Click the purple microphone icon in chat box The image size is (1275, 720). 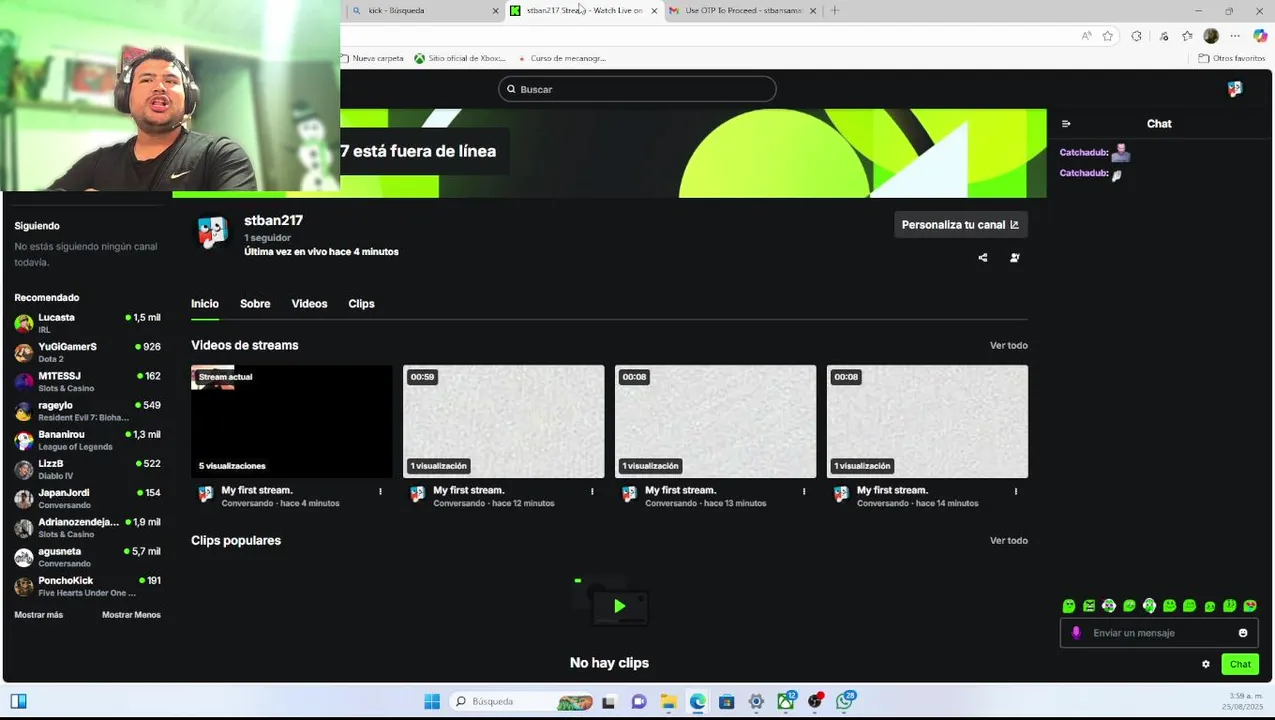(1076, 633)
